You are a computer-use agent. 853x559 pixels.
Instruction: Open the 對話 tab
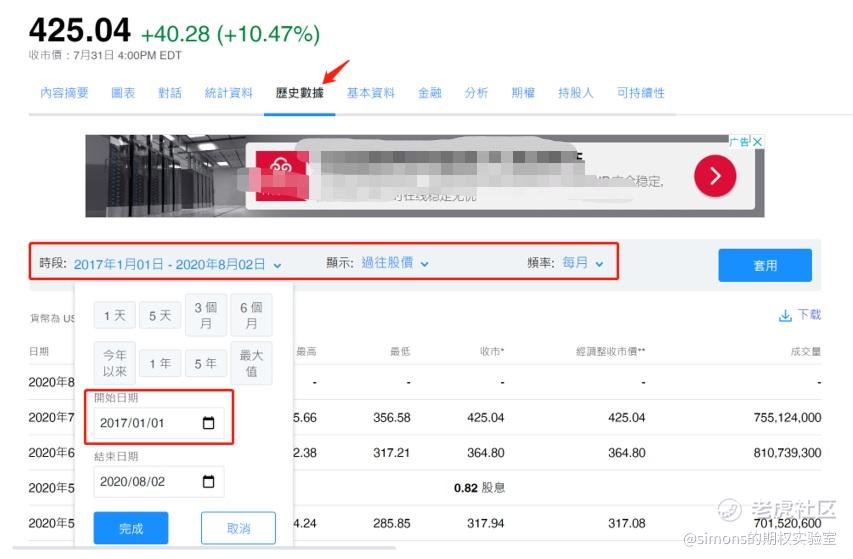tap(170, 93)
